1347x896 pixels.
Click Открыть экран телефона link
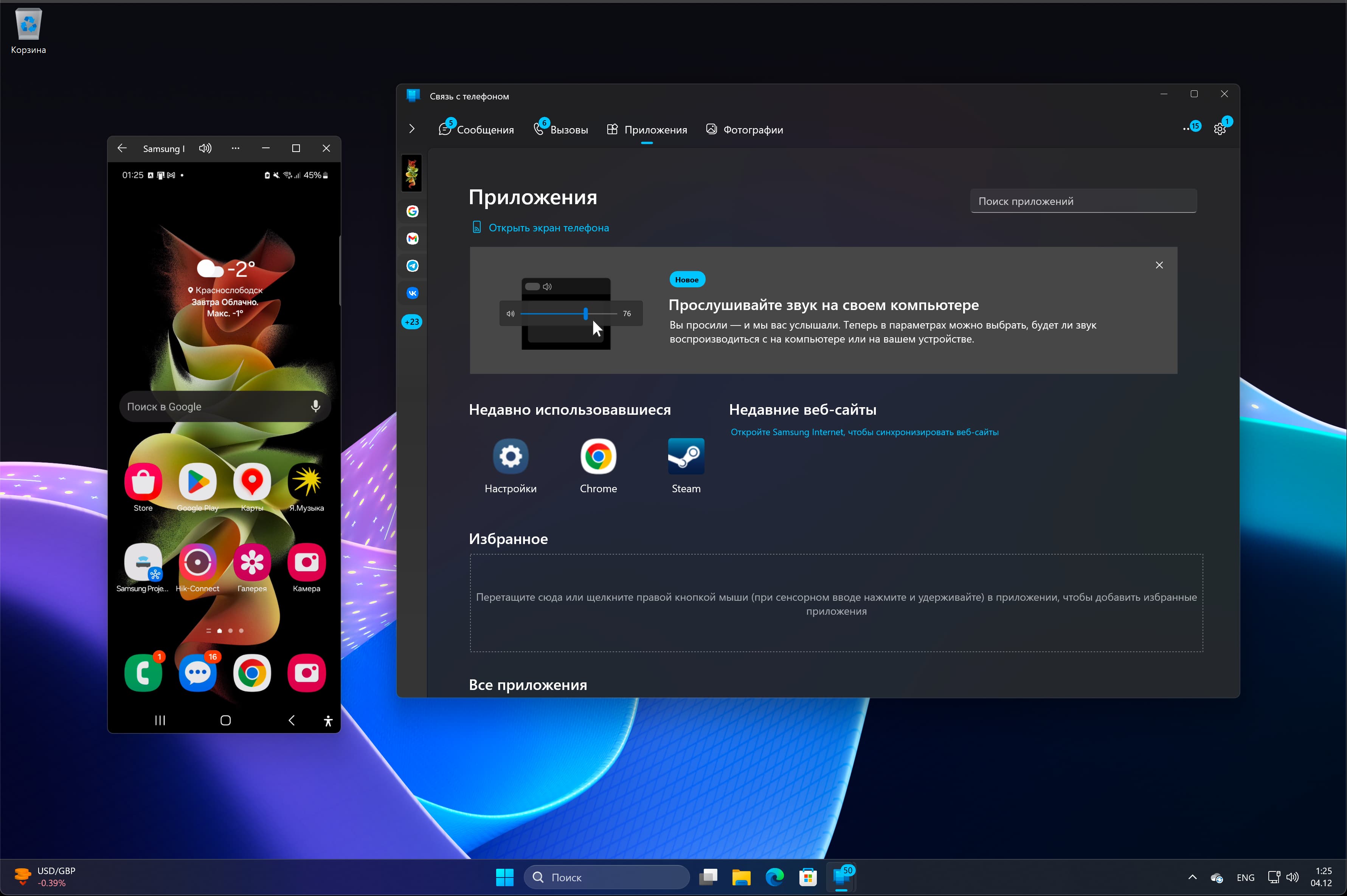point(541,228)
